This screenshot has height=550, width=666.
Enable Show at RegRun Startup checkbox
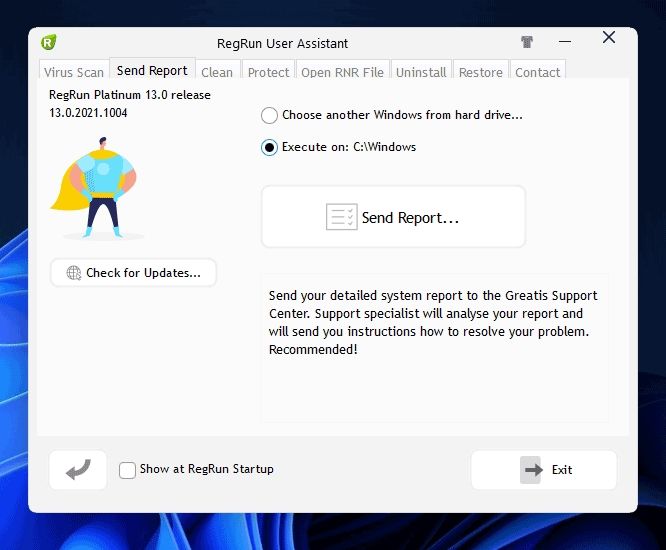[127, 470]
